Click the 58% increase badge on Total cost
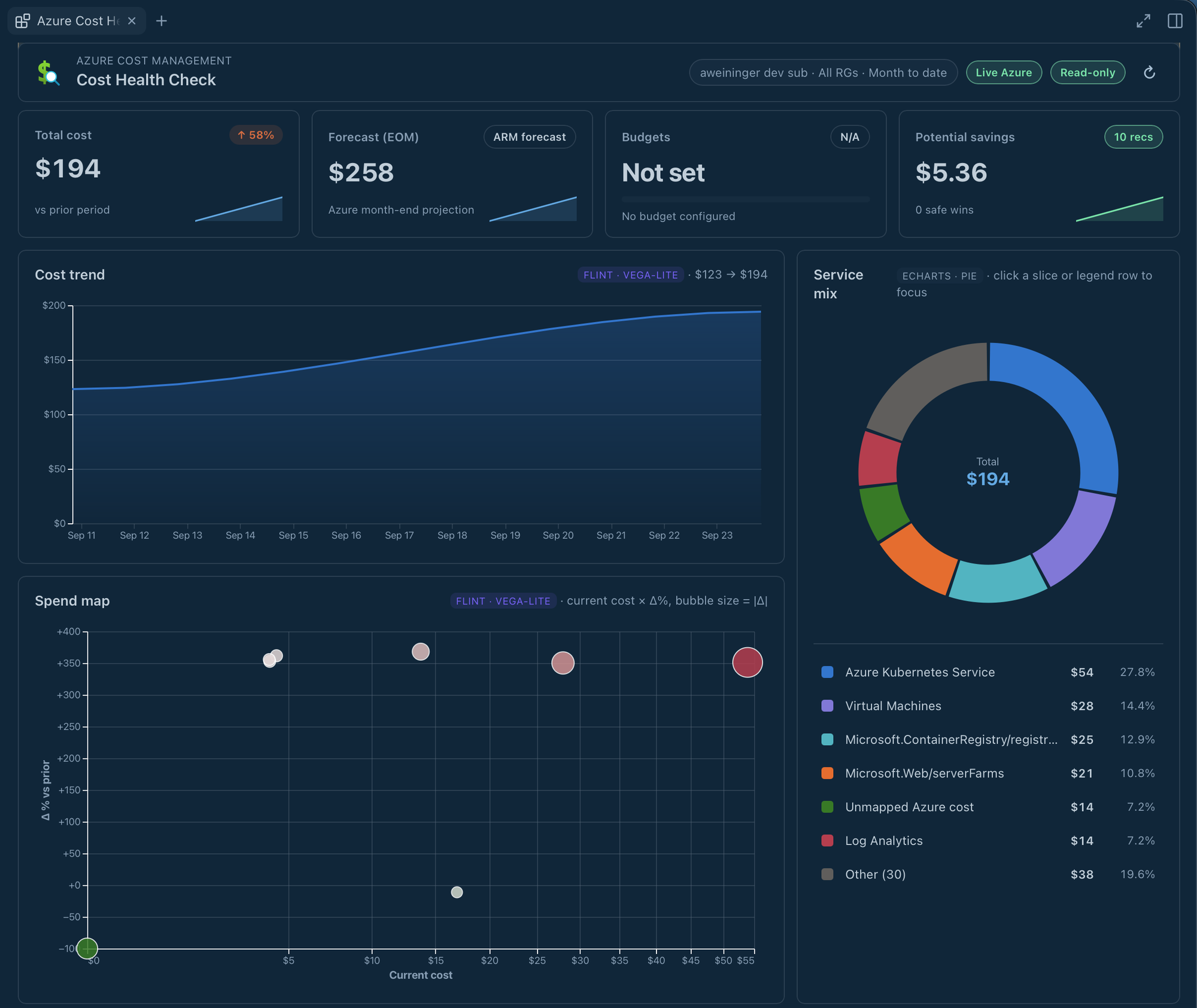Screen dimensions: 1197x1008 pos(256,135)
